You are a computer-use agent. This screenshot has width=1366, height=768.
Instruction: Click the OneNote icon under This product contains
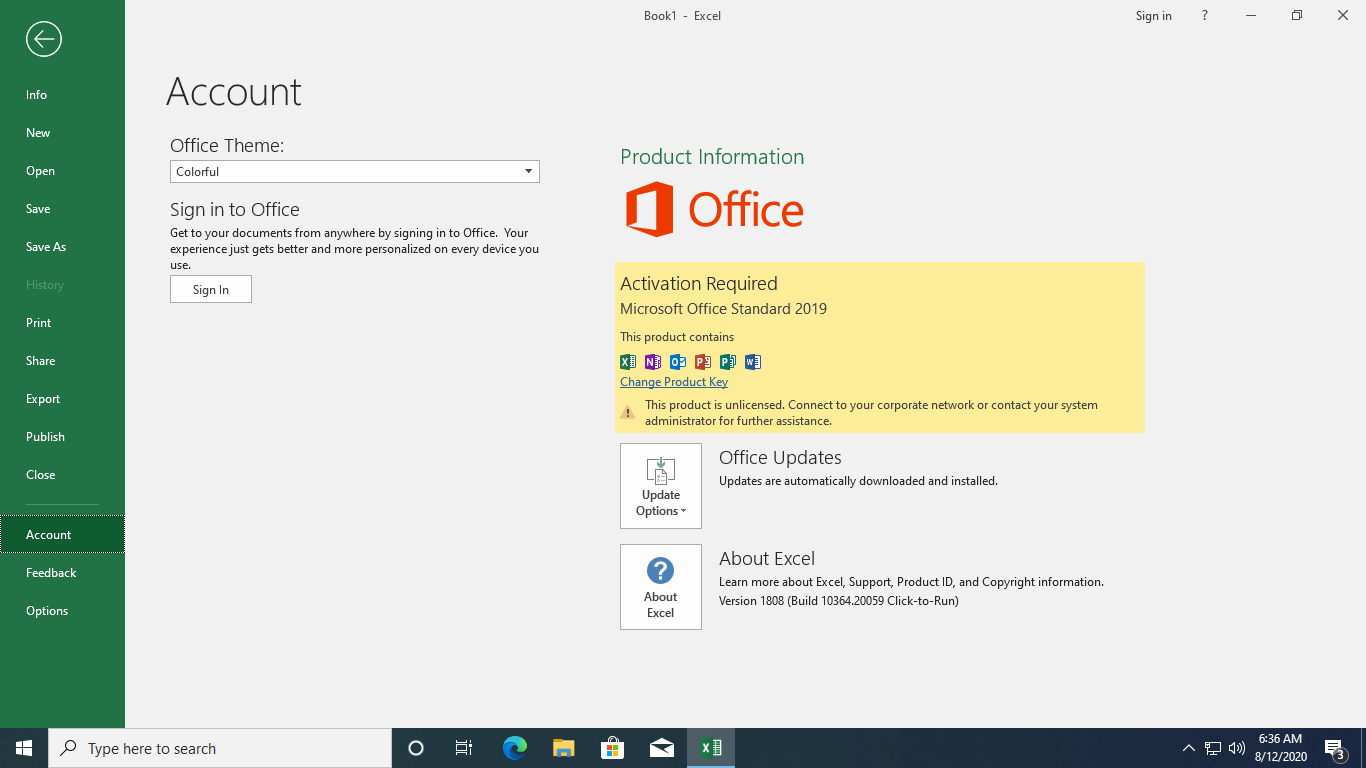click(653, 362)
